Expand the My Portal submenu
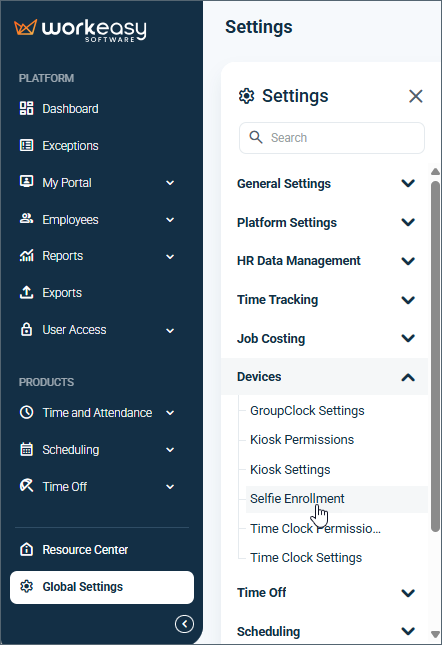 tap(170, 183)
